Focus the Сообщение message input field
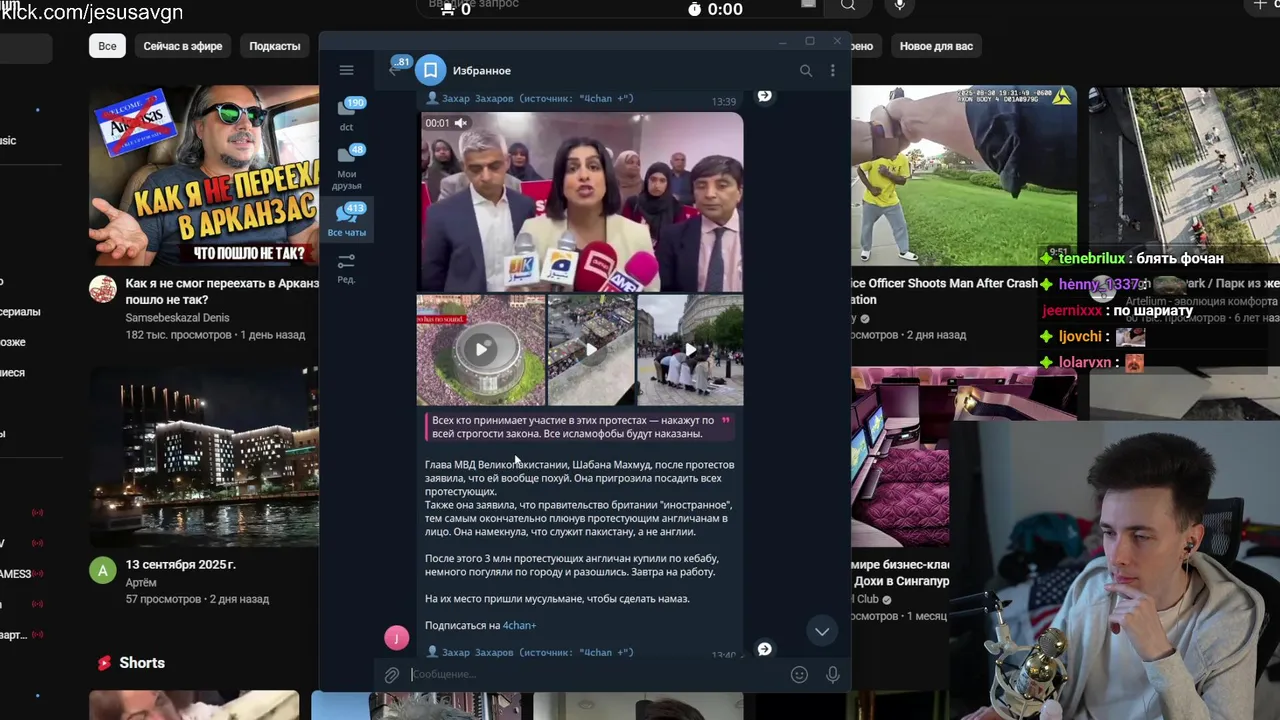1280x720 pixels. pos(595,675)
